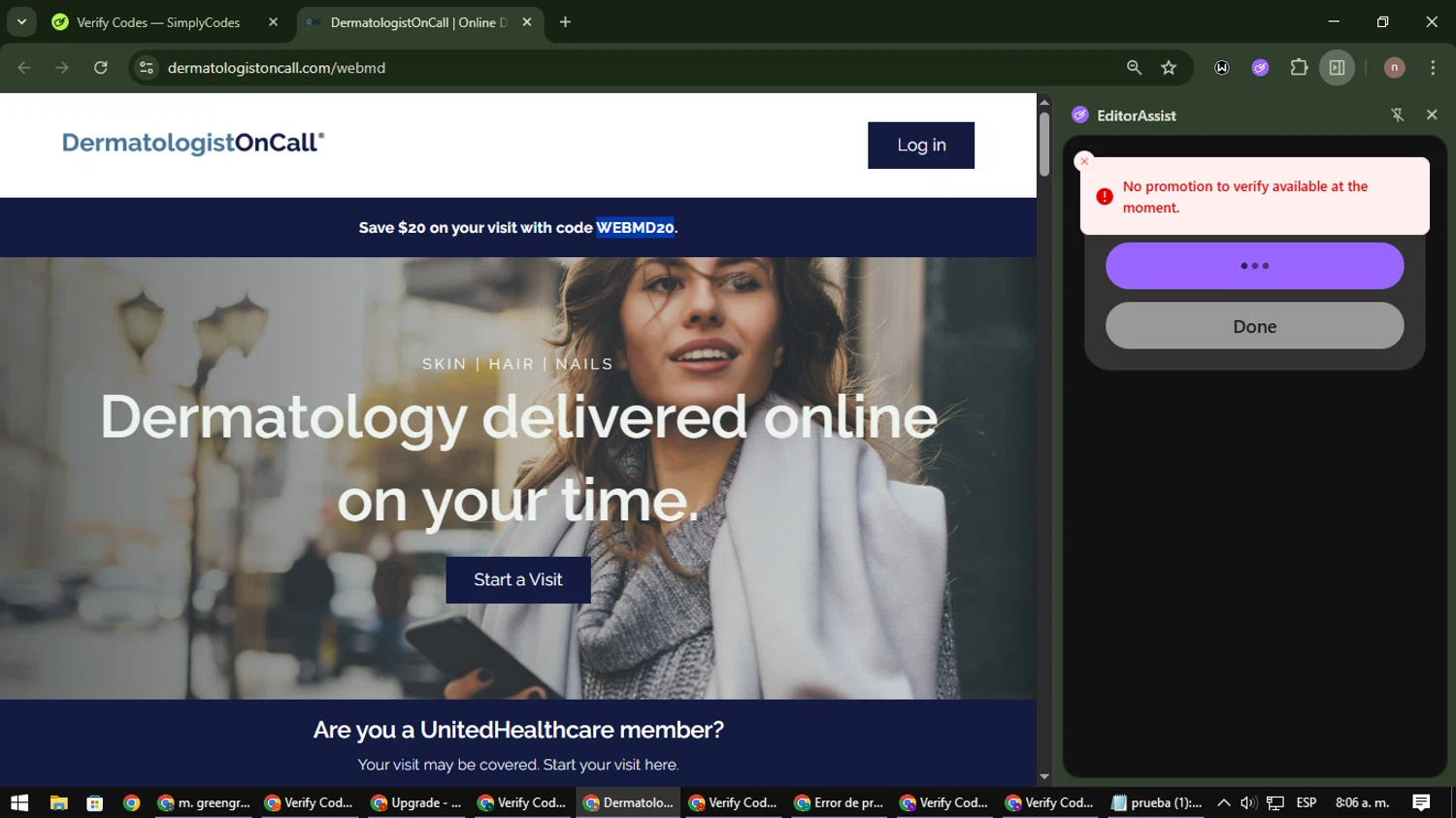This screenshot has width=1456, height=818.
Task: Switch to the 'Error de pr...' taskbar window
Action: pos(839,802)
